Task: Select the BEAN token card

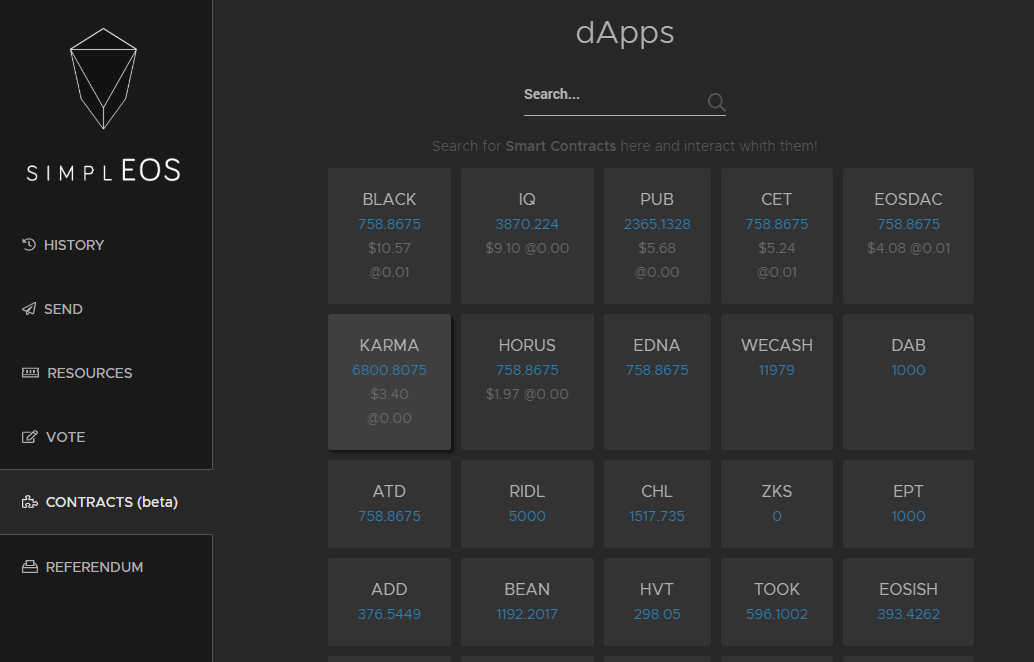Action: (x=527, y=601)
